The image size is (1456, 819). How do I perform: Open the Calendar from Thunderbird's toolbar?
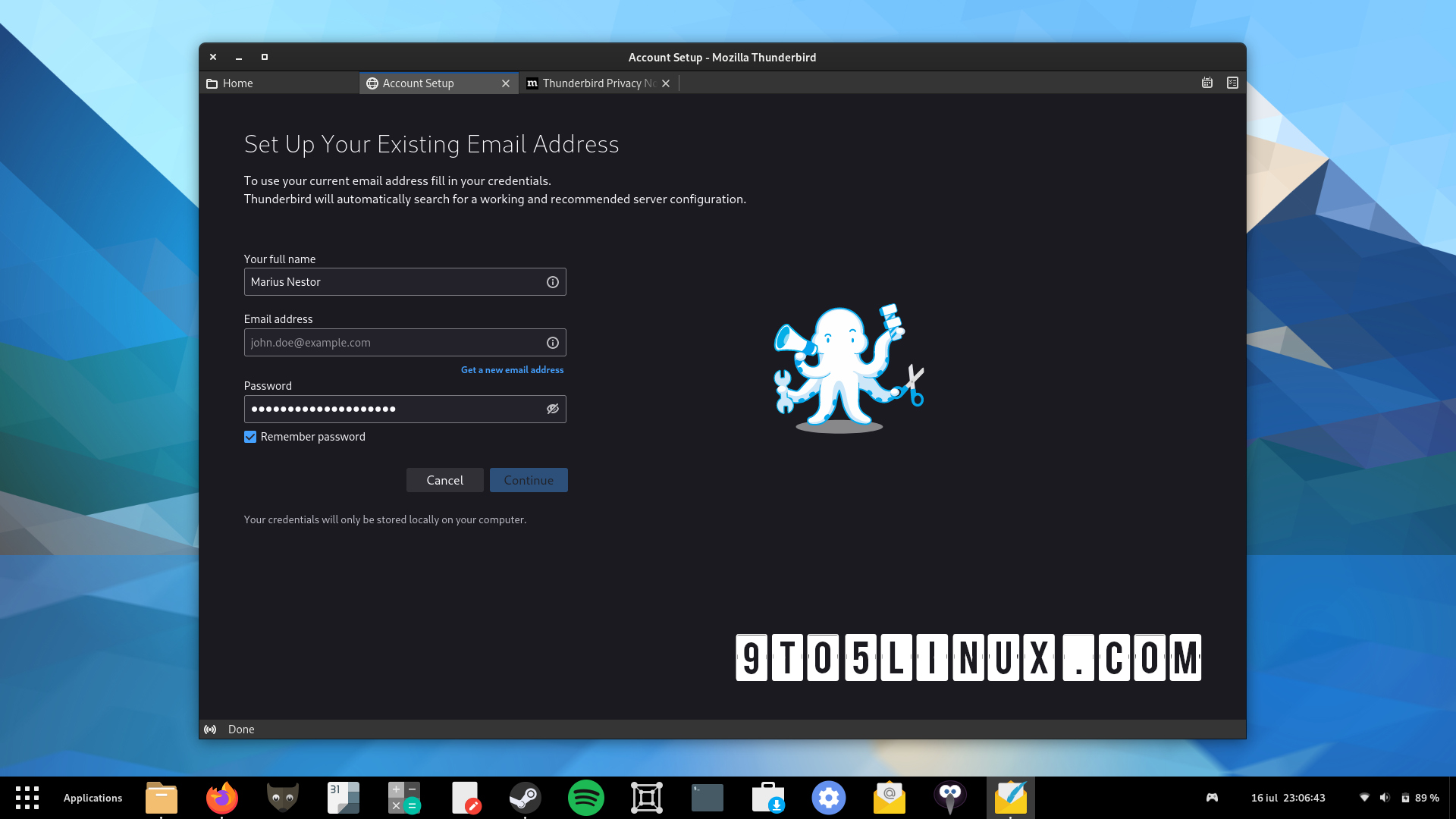pyautogui.click(x=1207, y=83)
